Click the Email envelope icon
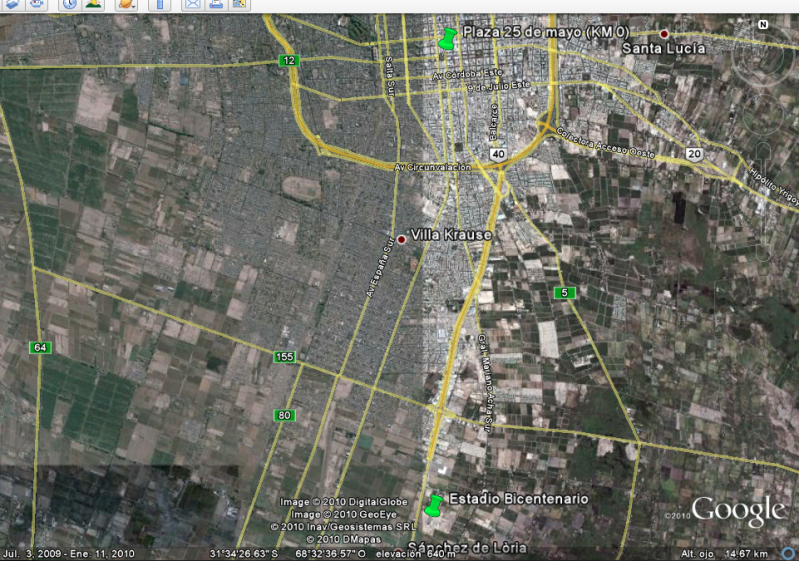 [x=191, y=4]
